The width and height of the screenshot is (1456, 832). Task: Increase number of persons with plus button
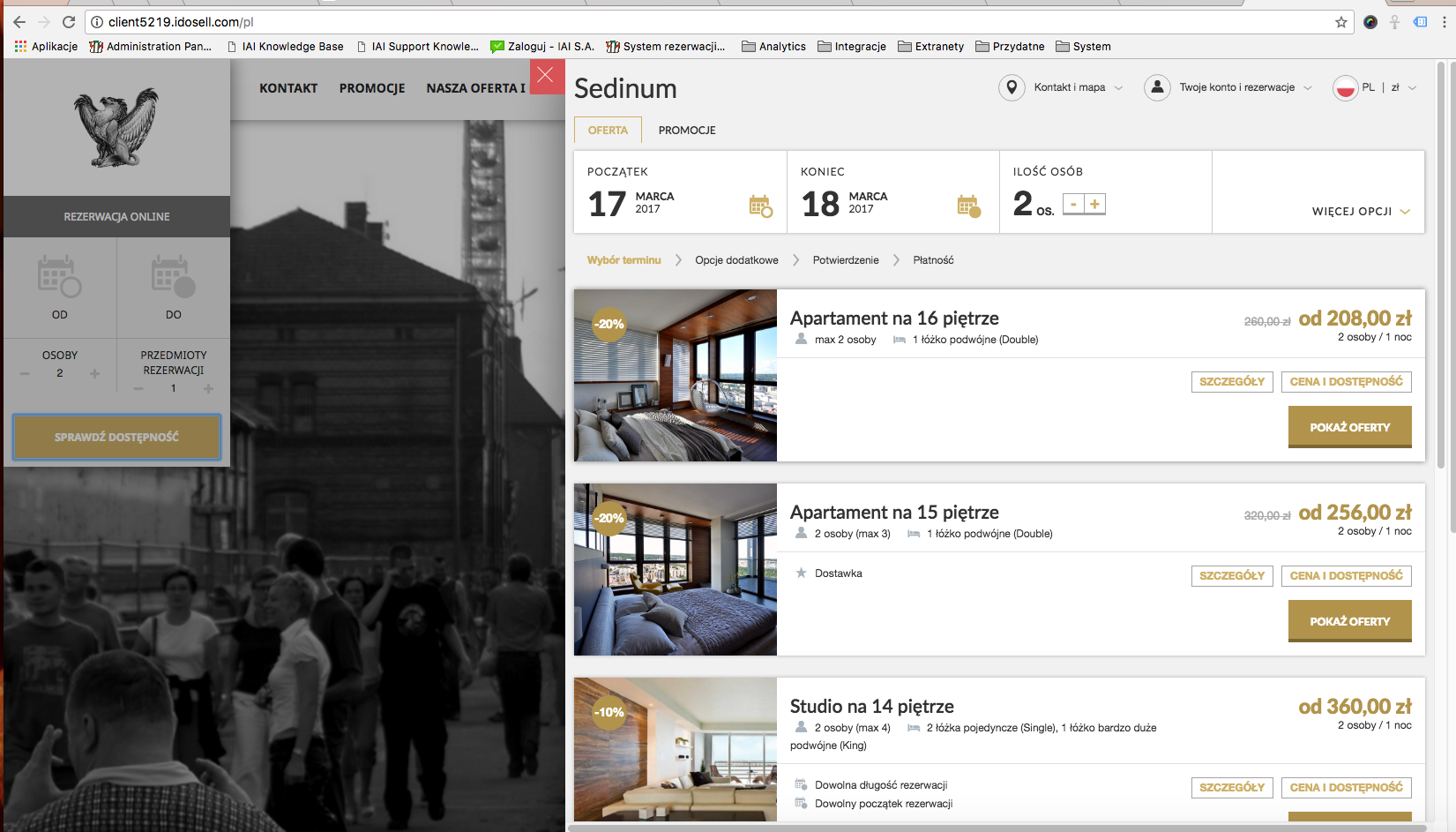pos(1094,204)
